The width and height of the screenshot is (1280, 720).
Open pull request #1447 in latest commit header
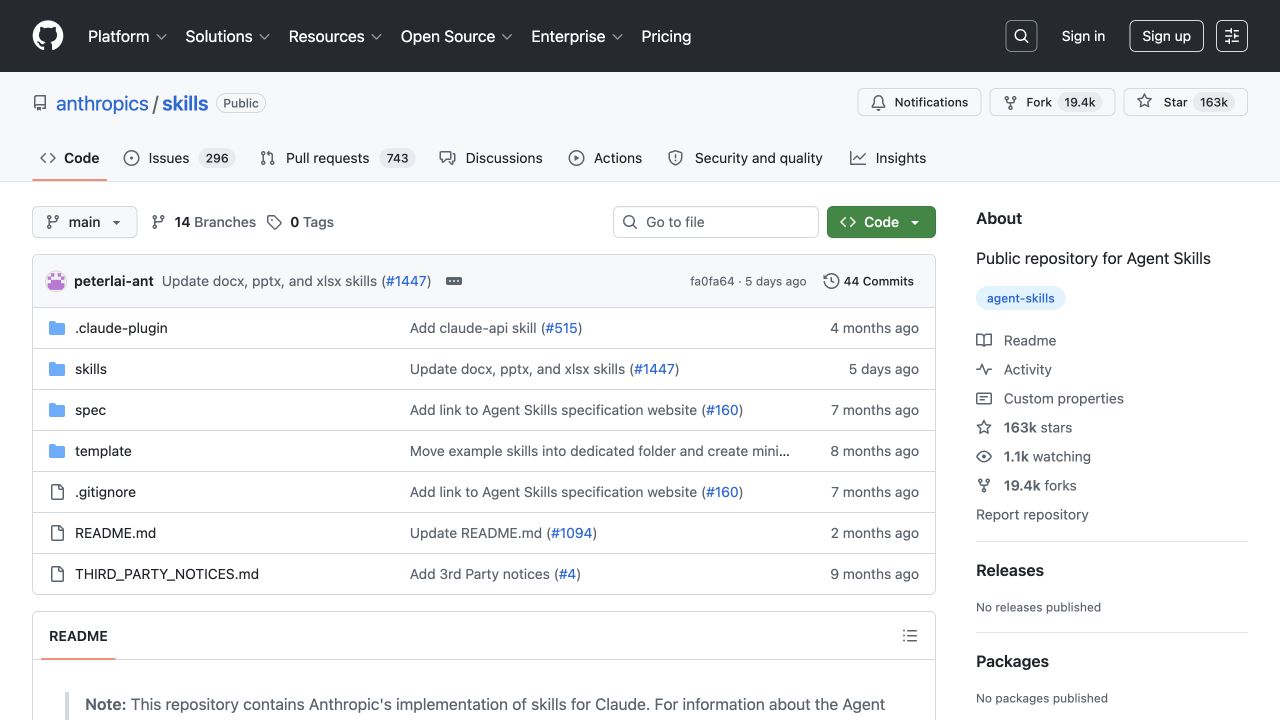(x=406, y=281)
